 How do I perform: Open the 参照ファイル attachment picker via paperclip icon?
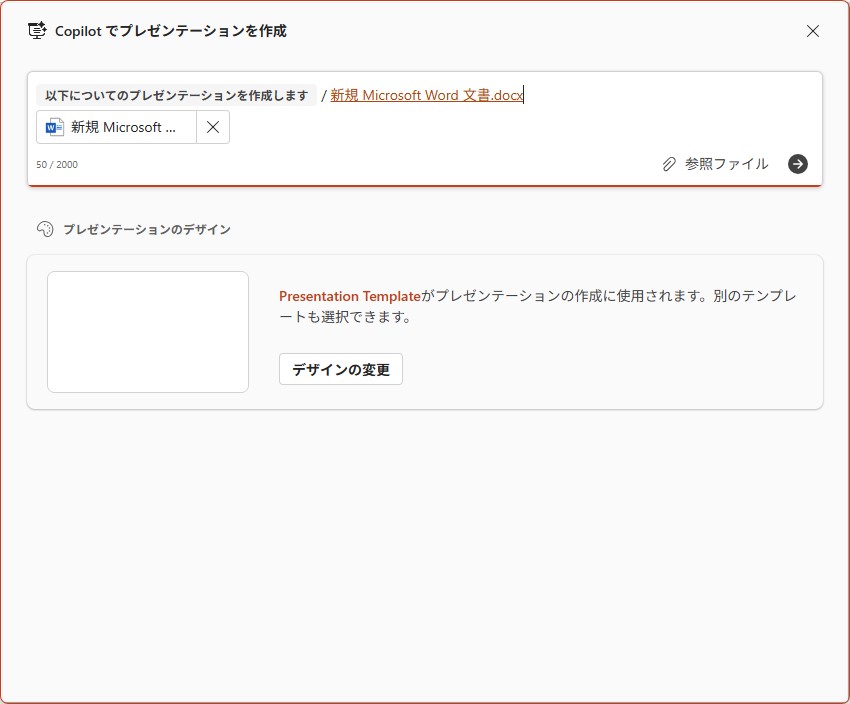[x=667, y=164]
